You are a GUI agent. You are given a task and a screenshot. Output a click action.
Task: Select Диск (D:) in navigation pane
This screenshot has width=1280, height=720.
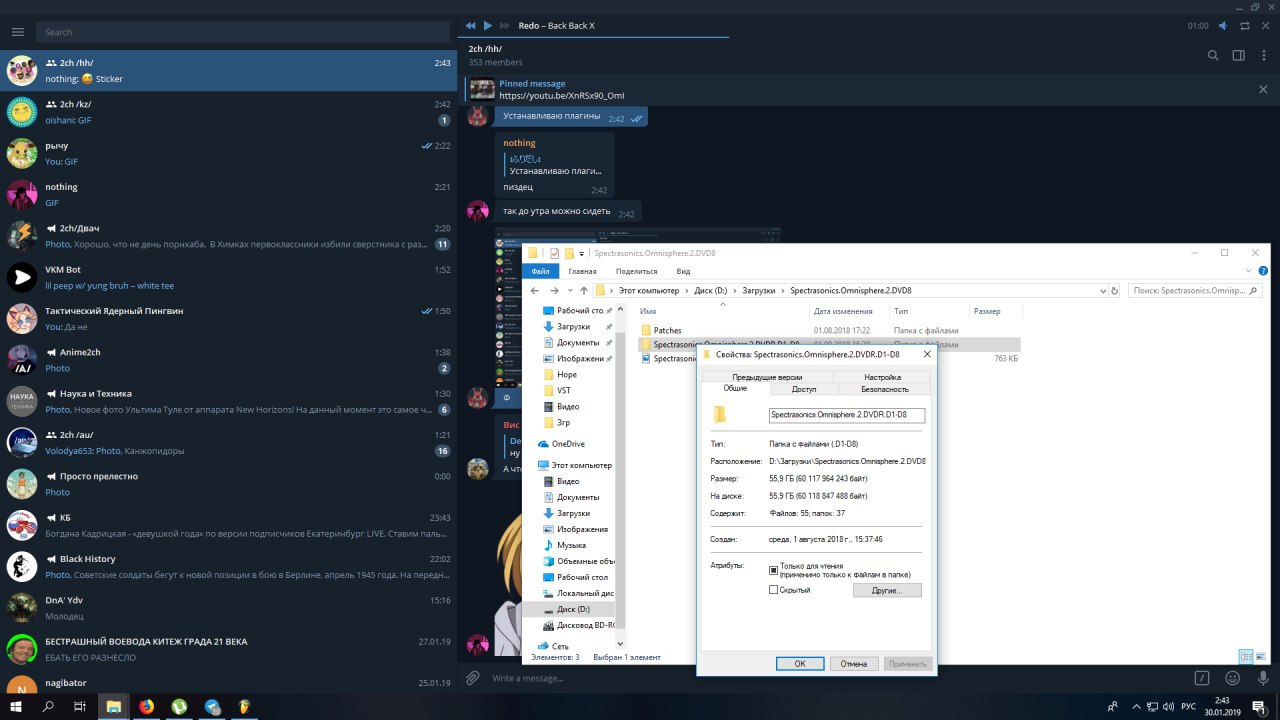(573, 609)
